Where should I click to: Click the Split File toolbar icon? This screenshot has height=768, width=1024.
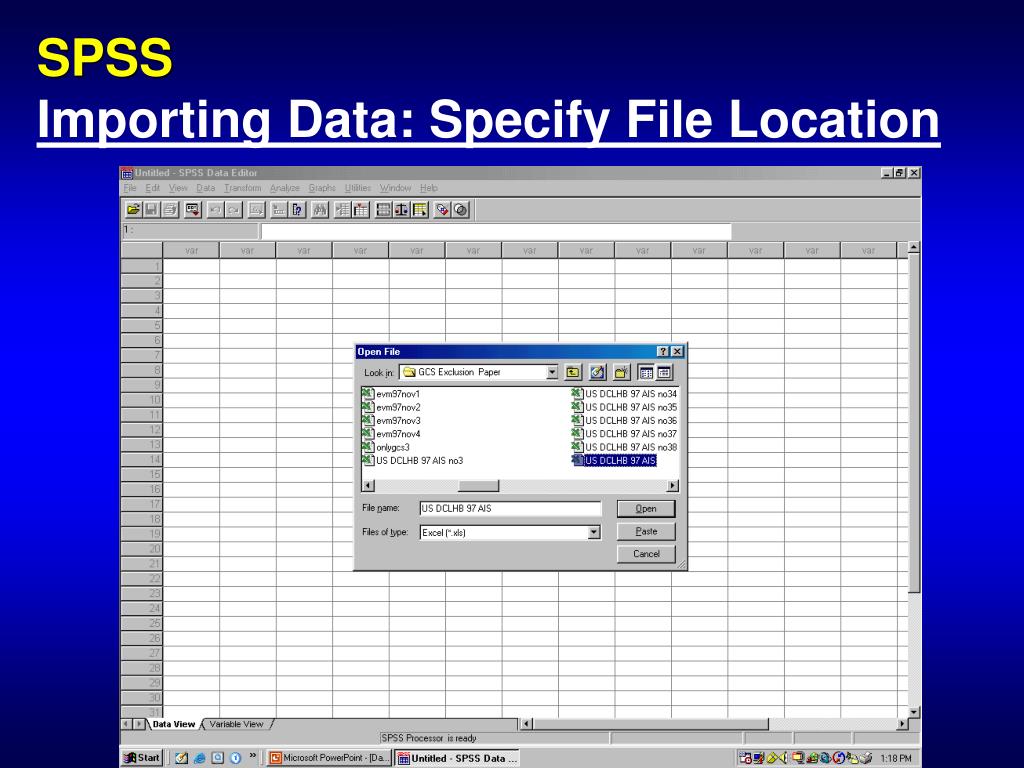pyautogui.click(x=383, y=210)
